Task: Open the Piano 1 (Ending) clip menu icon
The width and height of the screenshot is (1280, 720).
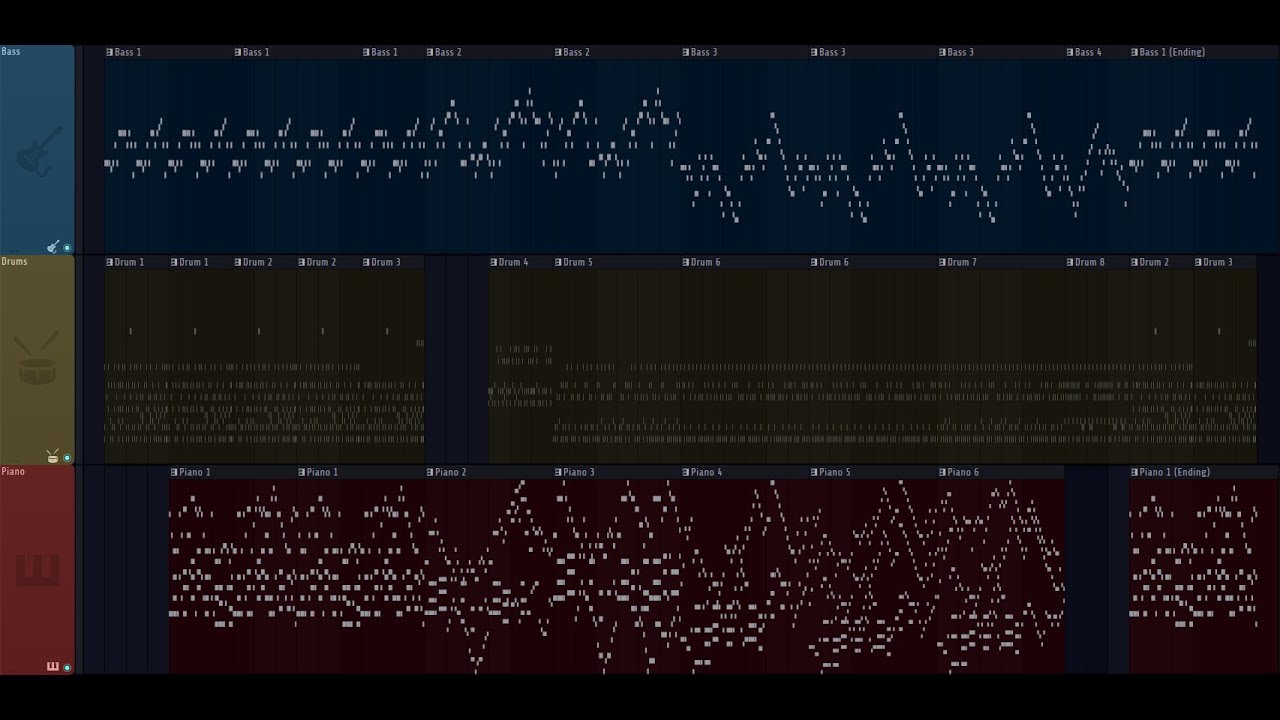Action: pyautogui.click(x=1134, y=472)
